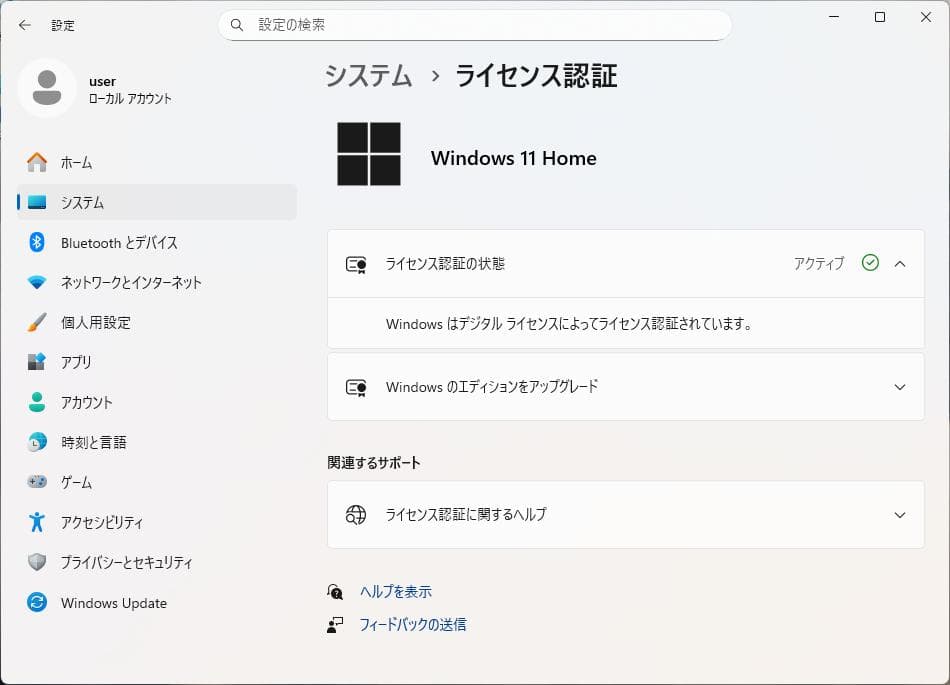Open ゲーム settings page

157,482
